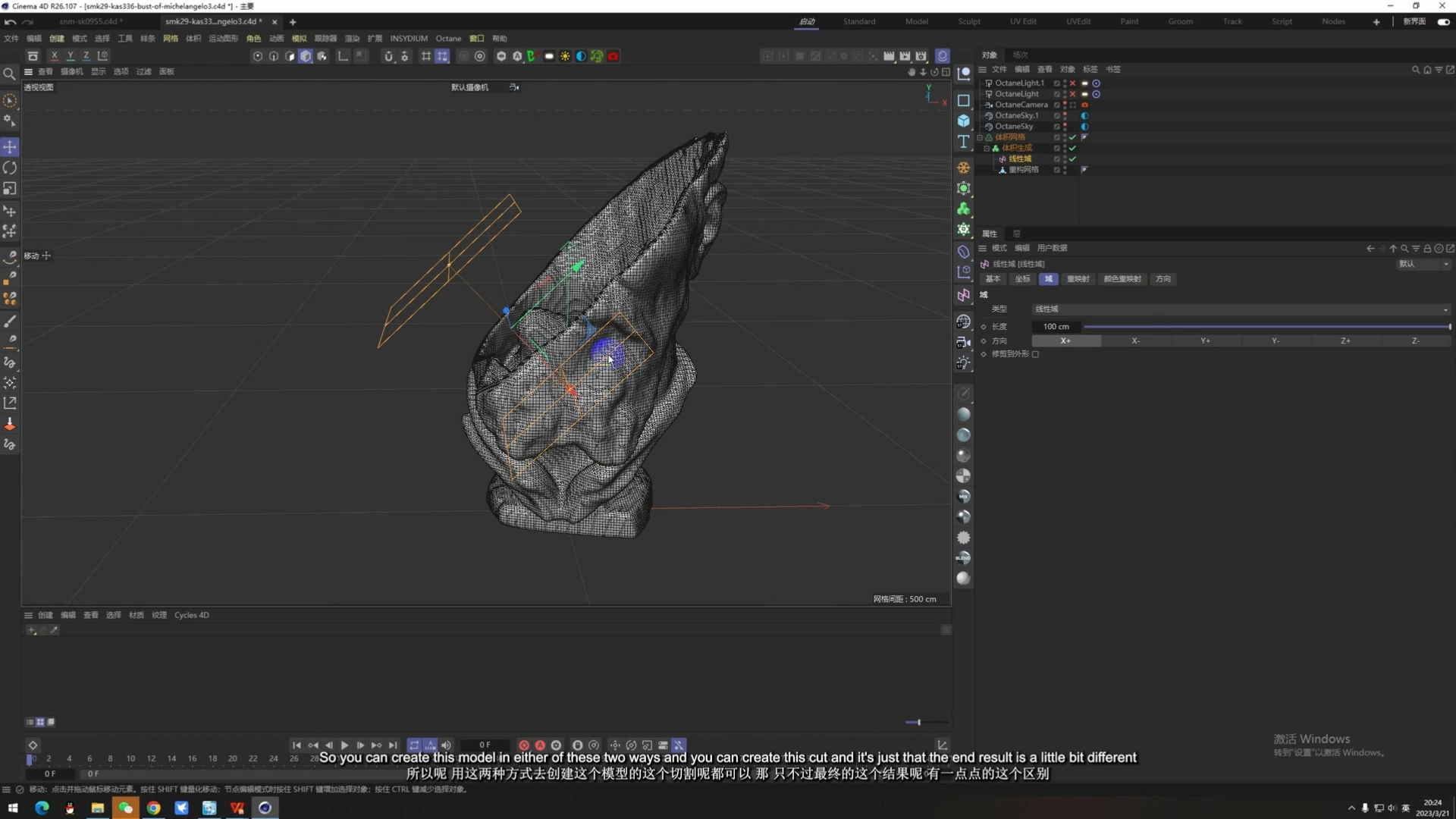Screen dimensions: 1456x819
Task: Set direction to Y+ in the attributes panel
Action: click(x=1204, y=341)
